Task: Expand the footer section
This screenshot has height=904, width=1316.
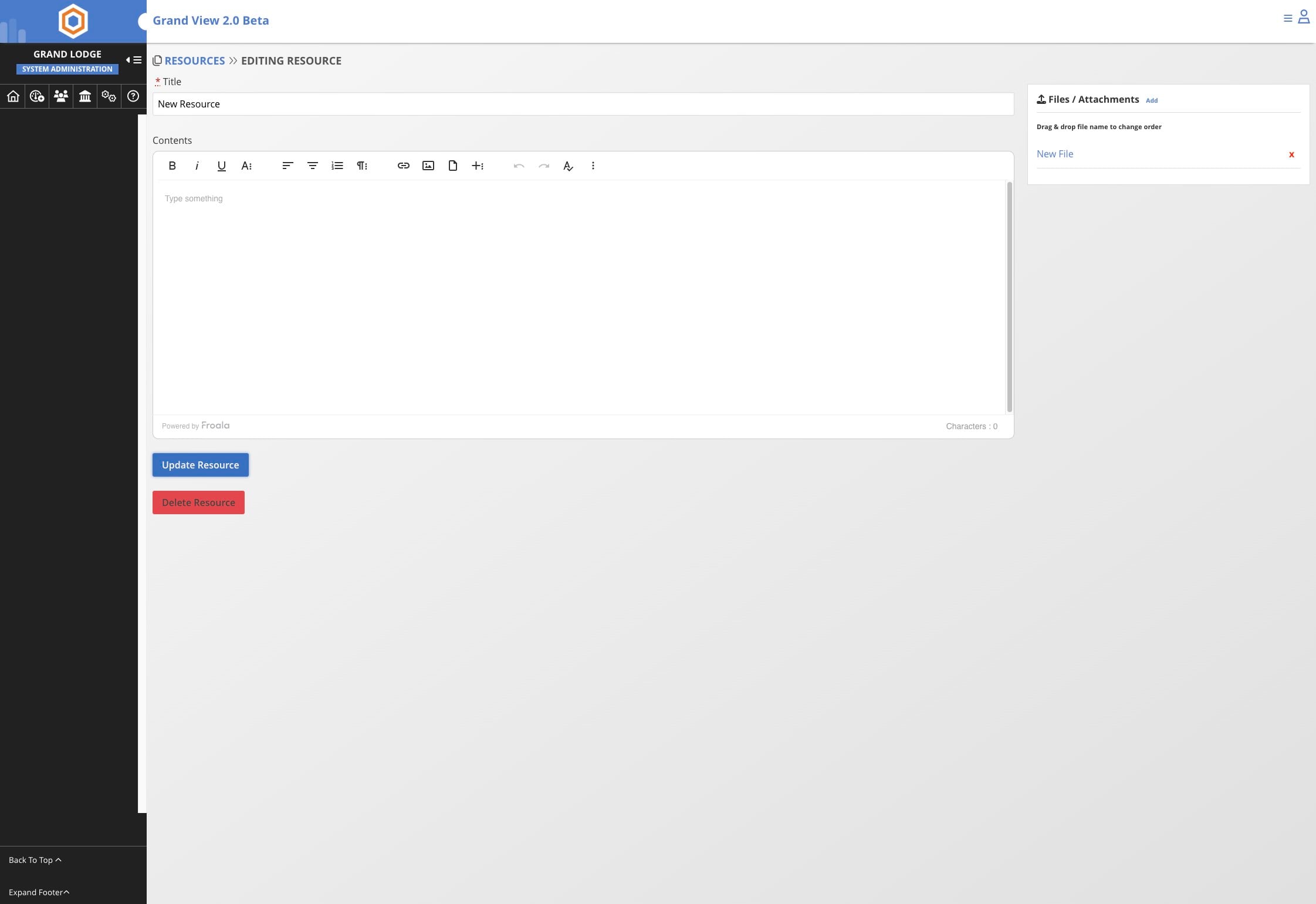Action: (39, 892)
